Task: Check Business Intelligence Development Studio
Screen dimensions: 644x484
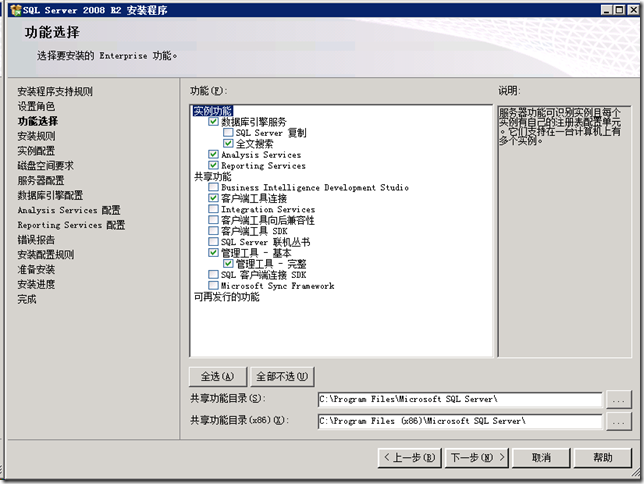Action: pyautogui.click(x=213, y=187)
